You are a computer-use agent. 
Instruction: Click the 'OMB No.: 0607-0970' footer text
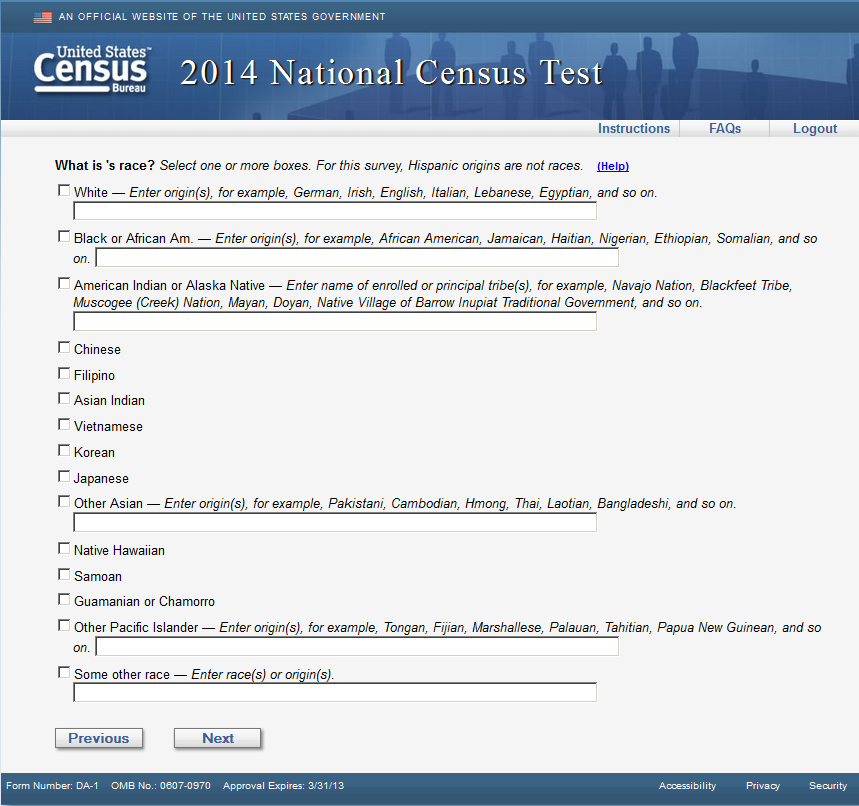(161, 786)
